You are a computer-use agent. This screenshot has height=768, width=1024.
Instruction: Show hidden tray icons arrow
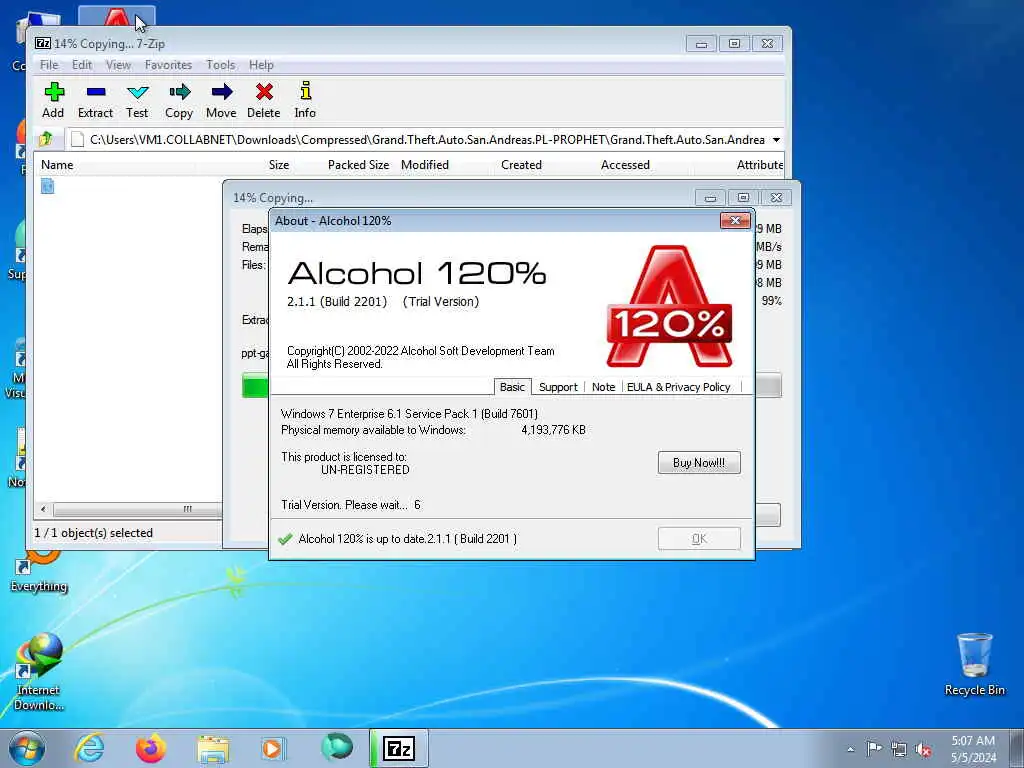pos(850,749)
